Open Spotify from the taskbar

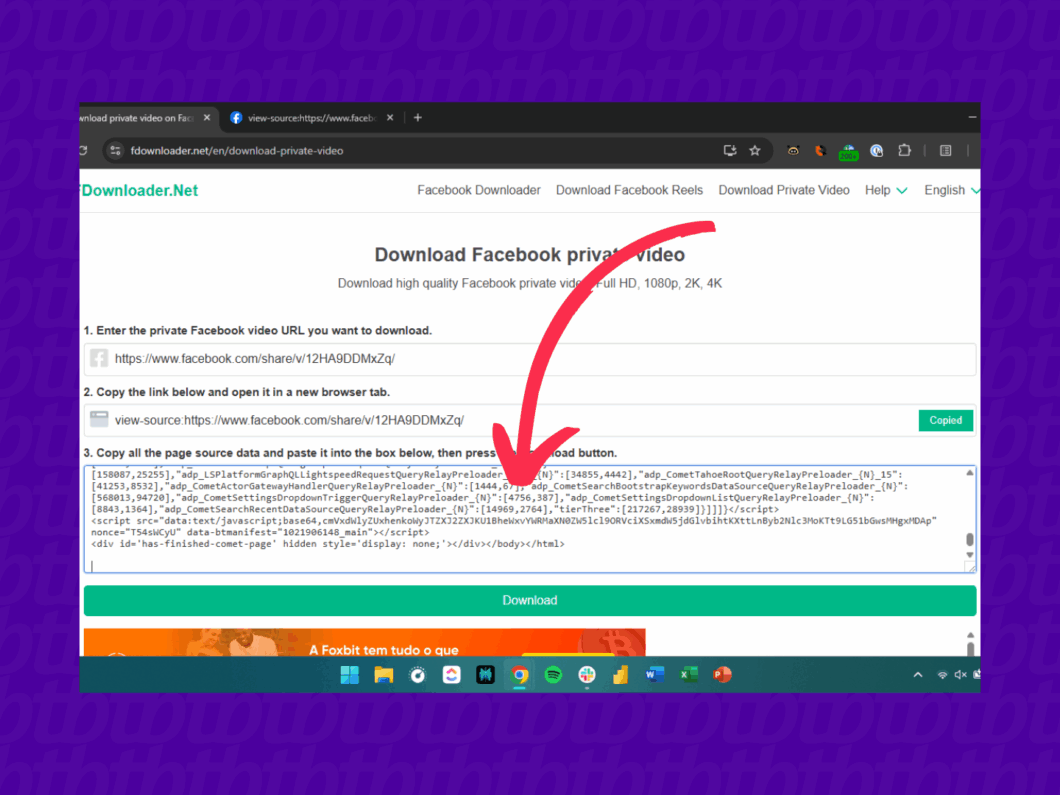click(x=553, y=675)
